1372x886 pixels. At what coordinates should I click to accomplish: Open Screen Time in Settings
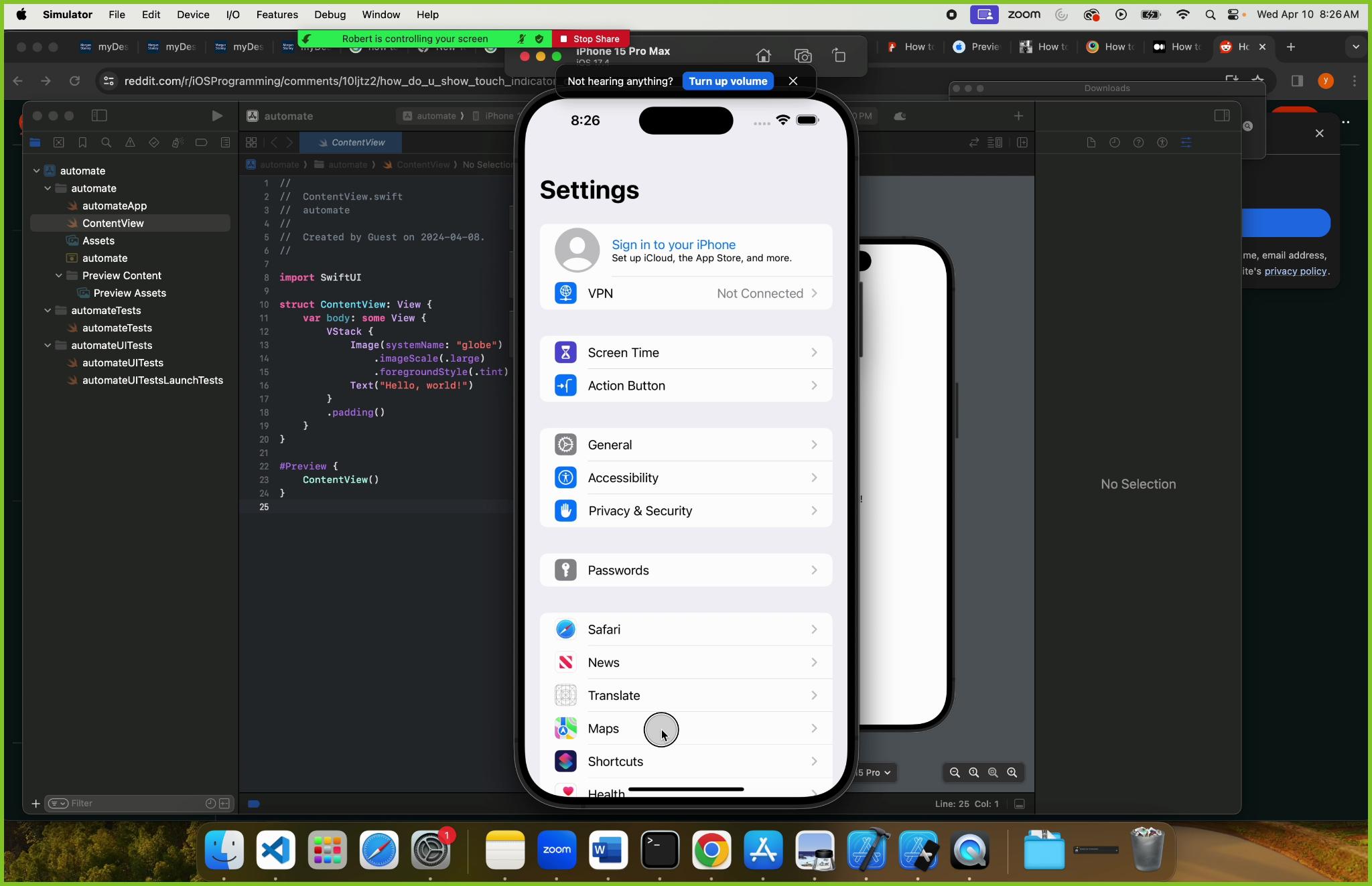click(x=686, y=352)
